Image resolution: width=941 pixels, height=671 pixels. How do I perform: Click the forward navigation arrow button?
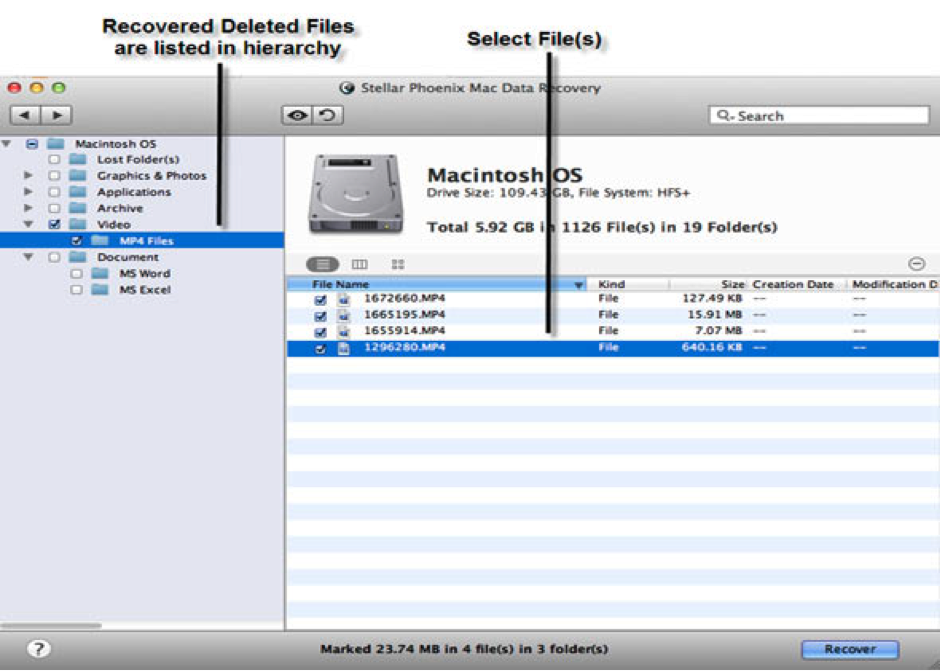coord(57,115)
